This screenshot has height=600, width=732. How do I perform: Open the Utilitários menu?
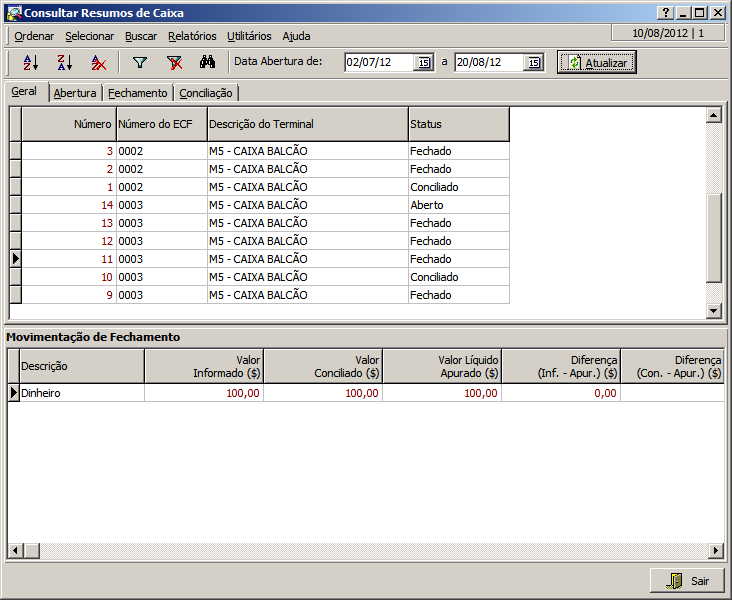[x=249, y=36]
